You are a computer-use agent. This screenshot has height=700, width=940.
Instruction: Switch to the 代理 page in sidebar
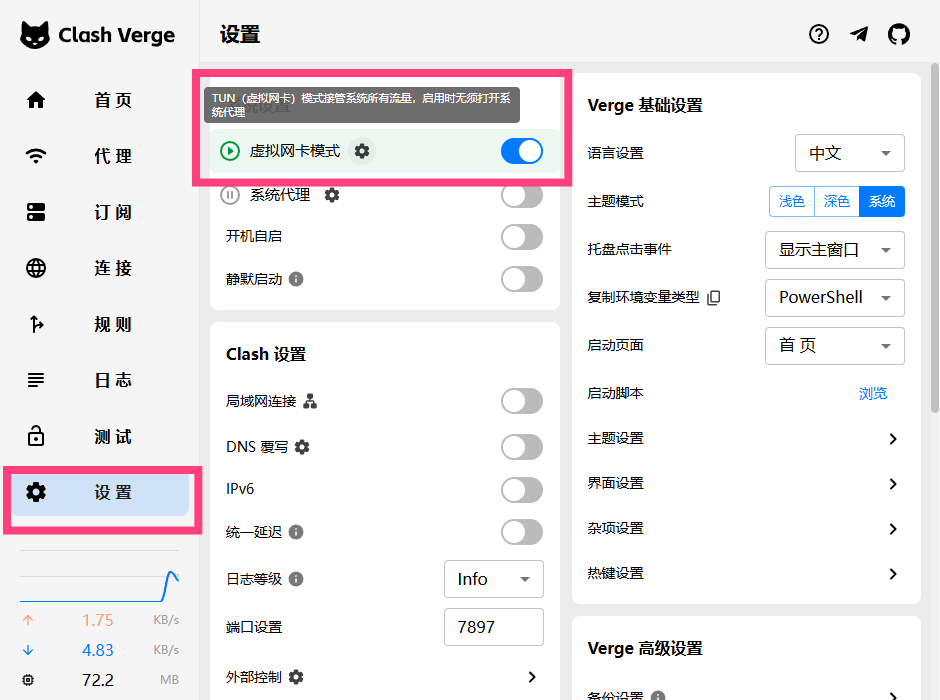pos(100,156)
